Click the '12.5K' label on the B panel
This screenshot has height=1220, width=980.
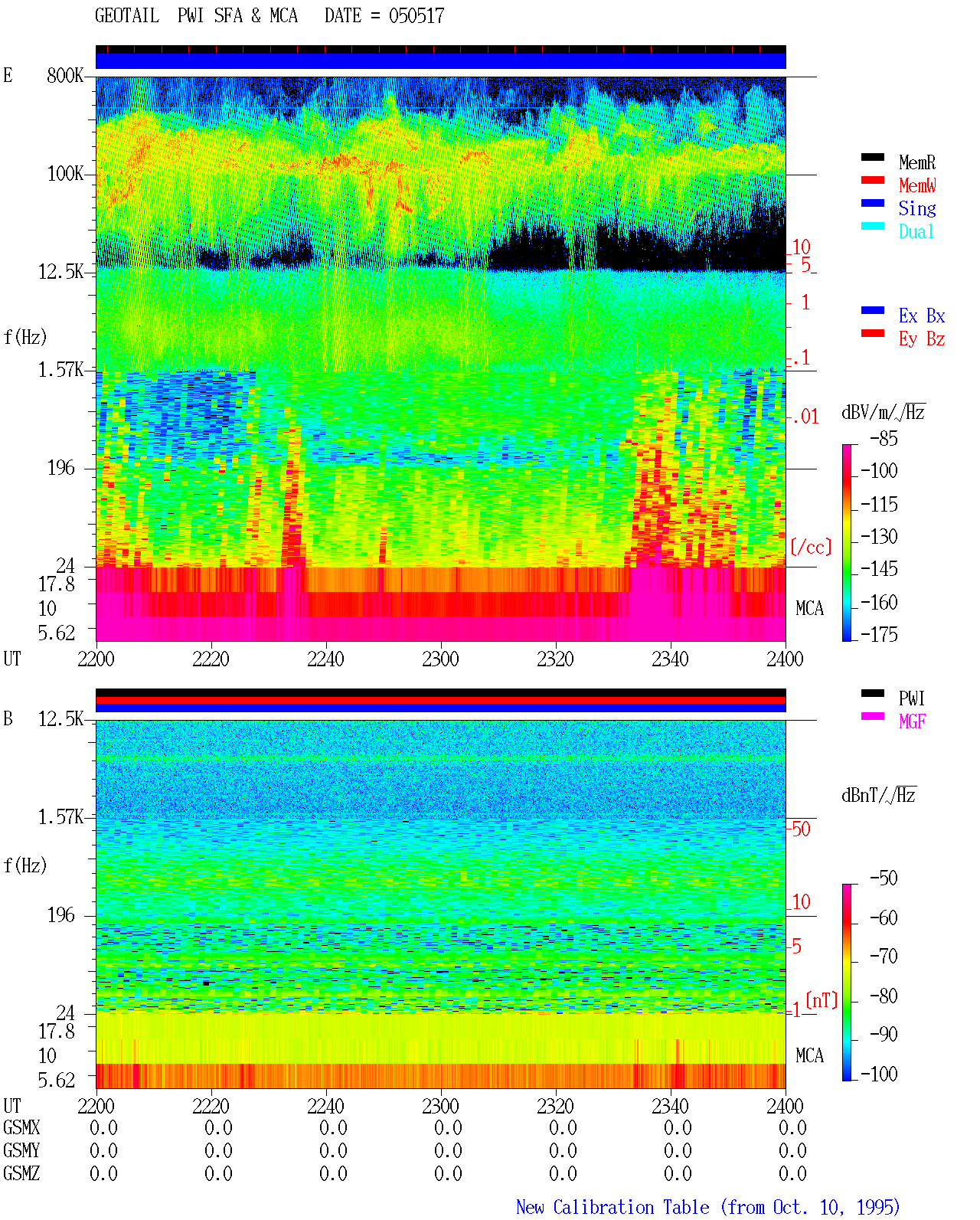[60, 719]
